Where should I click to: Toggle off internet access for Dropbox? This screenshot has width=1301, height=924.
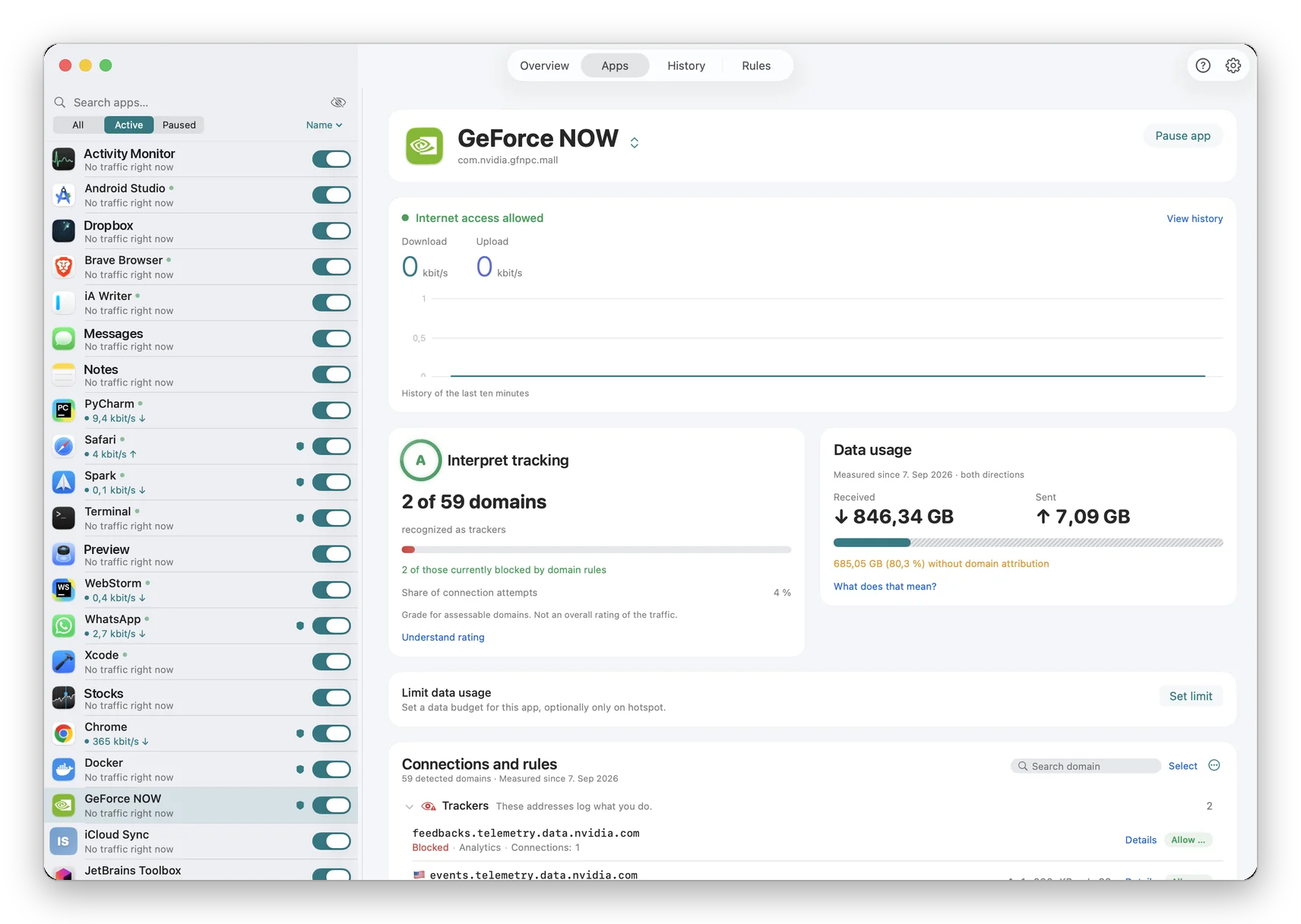click(x=331, y=230)
